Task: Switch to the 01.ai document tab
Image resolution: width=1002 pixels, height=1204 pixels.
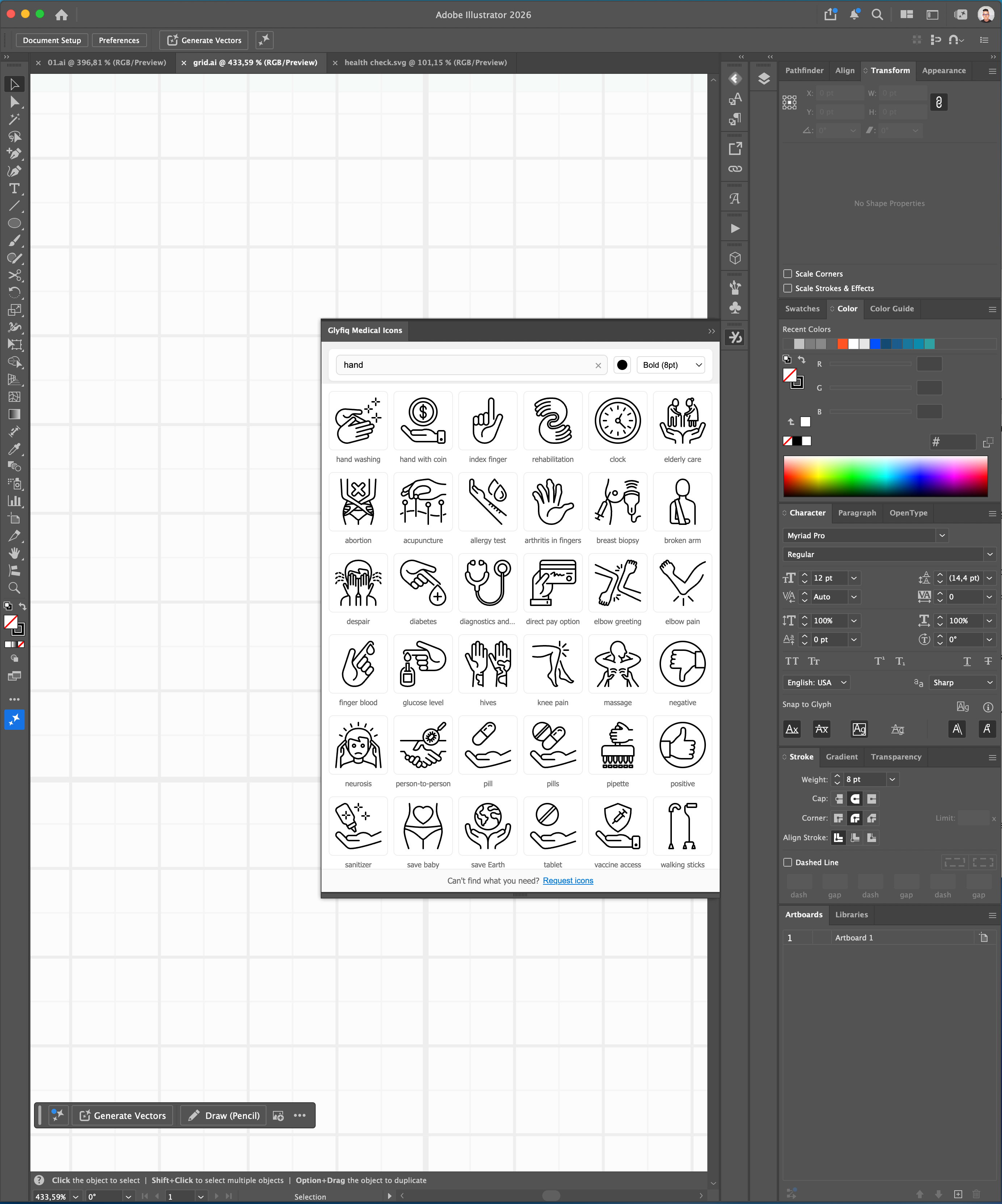Action: point(107,63)
